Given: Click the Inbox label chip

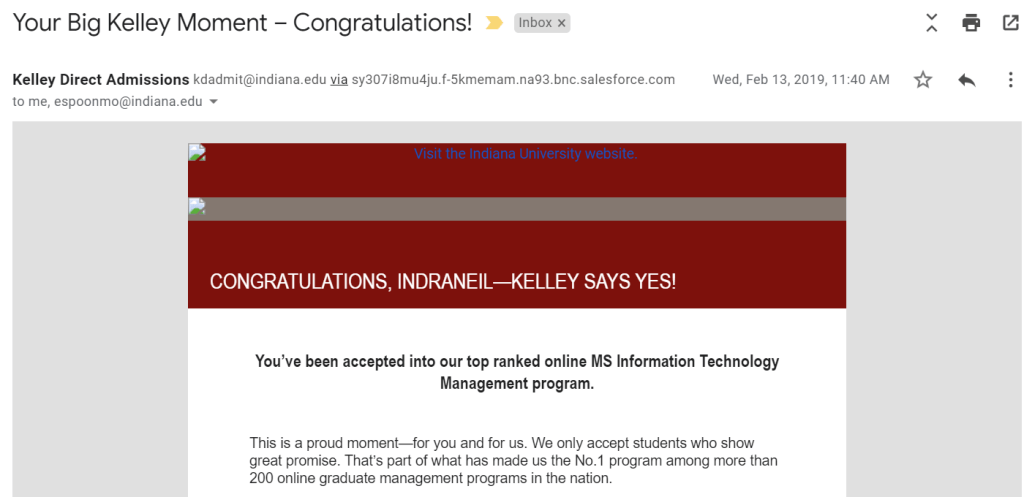Looking at the screenshot, I should click(x=535, y=23).
